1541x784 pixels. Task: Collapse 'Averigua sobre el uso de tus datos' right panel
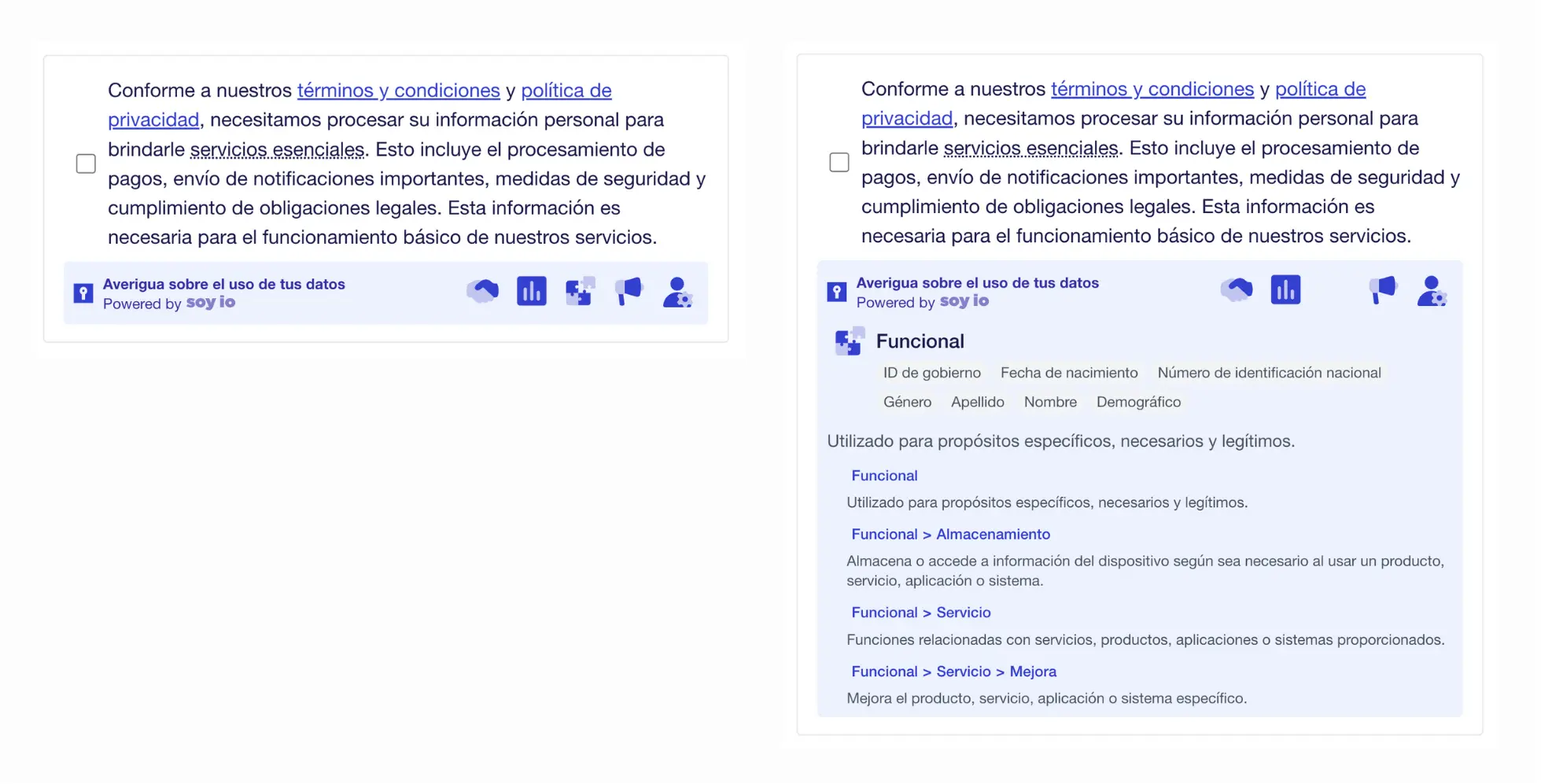978,282
